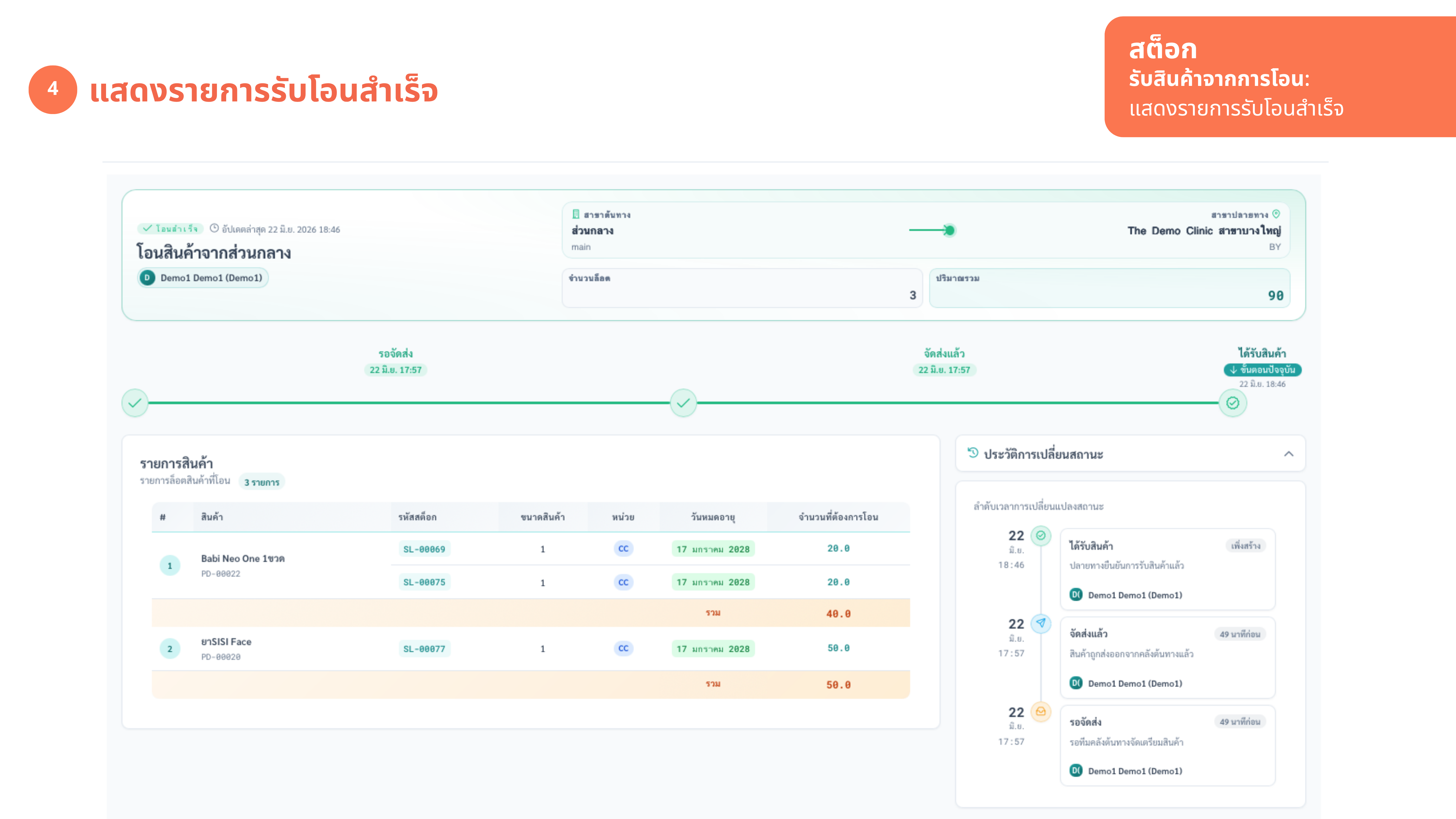The height and width of the screenshot is (819, 1456).
Task: Click the paper plane icon at จัดส่งแล้ว
Action: pyautogui.click(x=1041, y=623)
